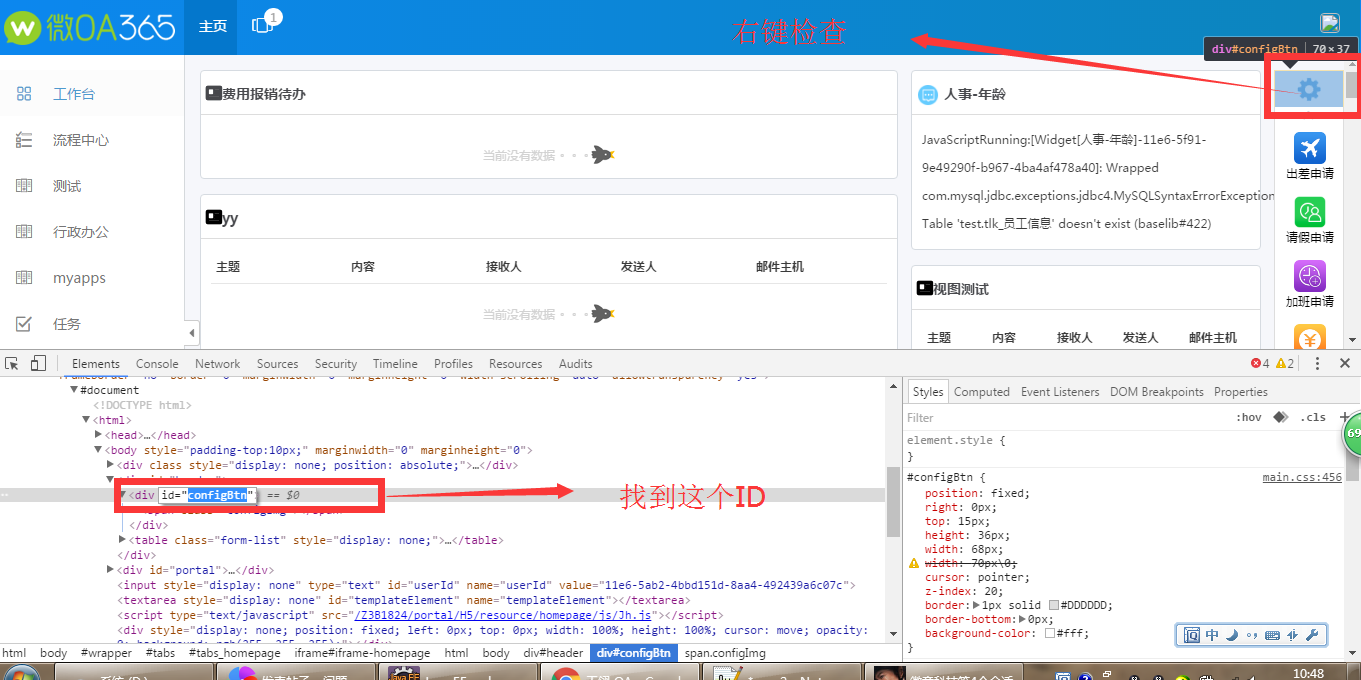
Task: Open 流程中心 in the sidebar
Action: (81, 140)
